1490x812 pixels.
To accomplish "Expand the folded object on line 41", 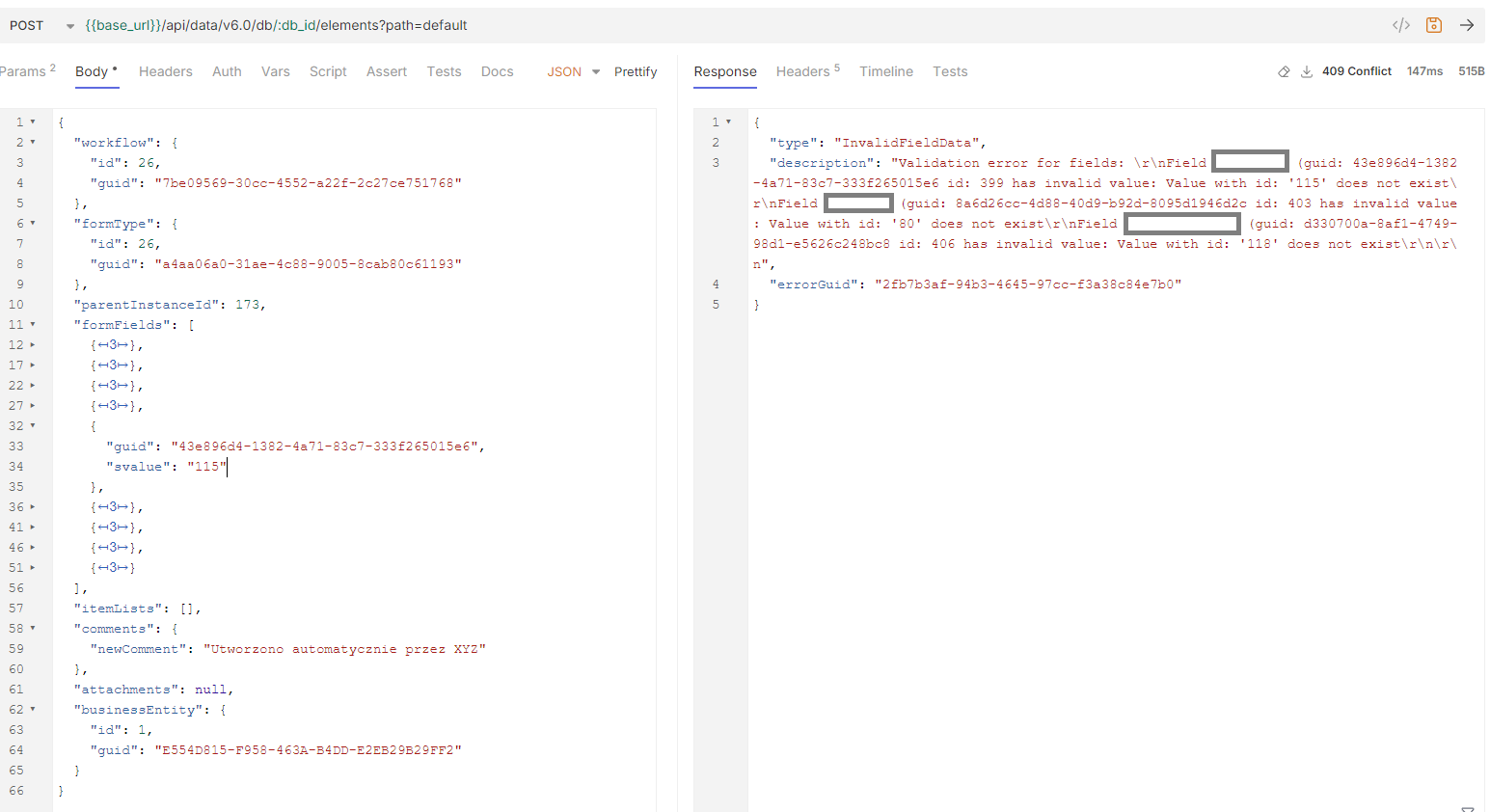I will pos(33,527).
